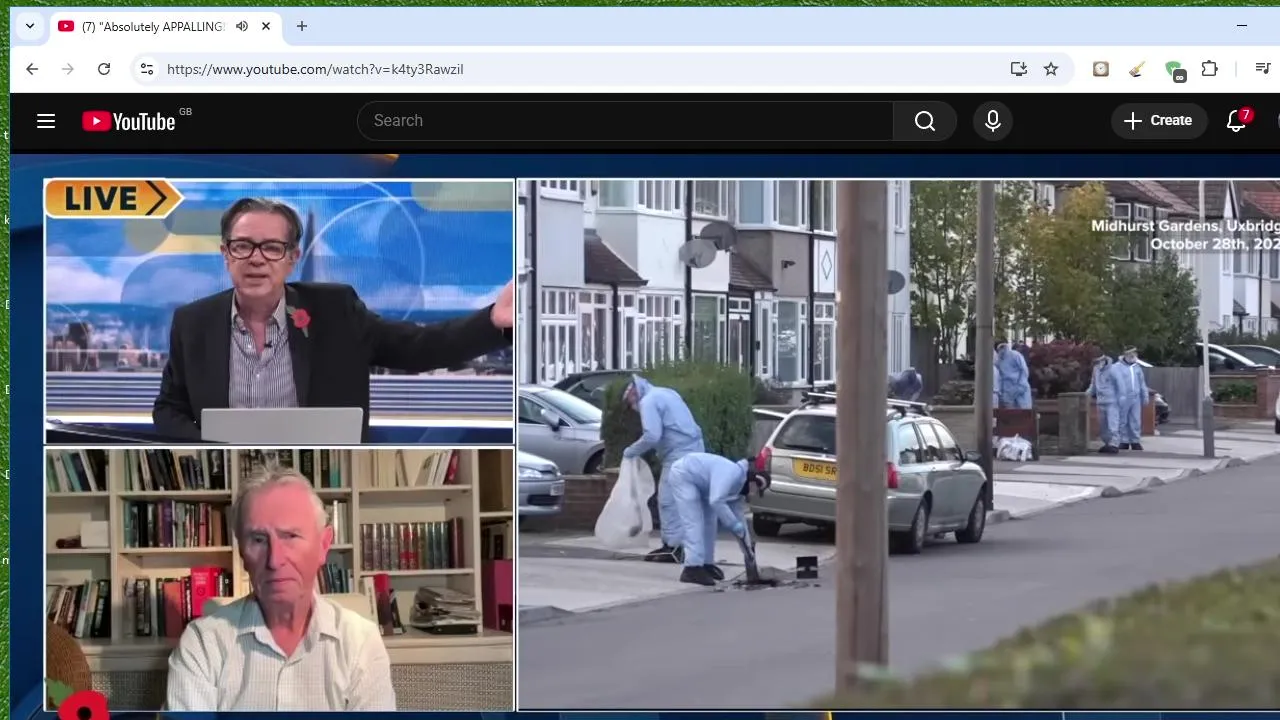The image size is (1280, 720).
Task: Bookmark this page with star icon
Action: click(1051, 69)
